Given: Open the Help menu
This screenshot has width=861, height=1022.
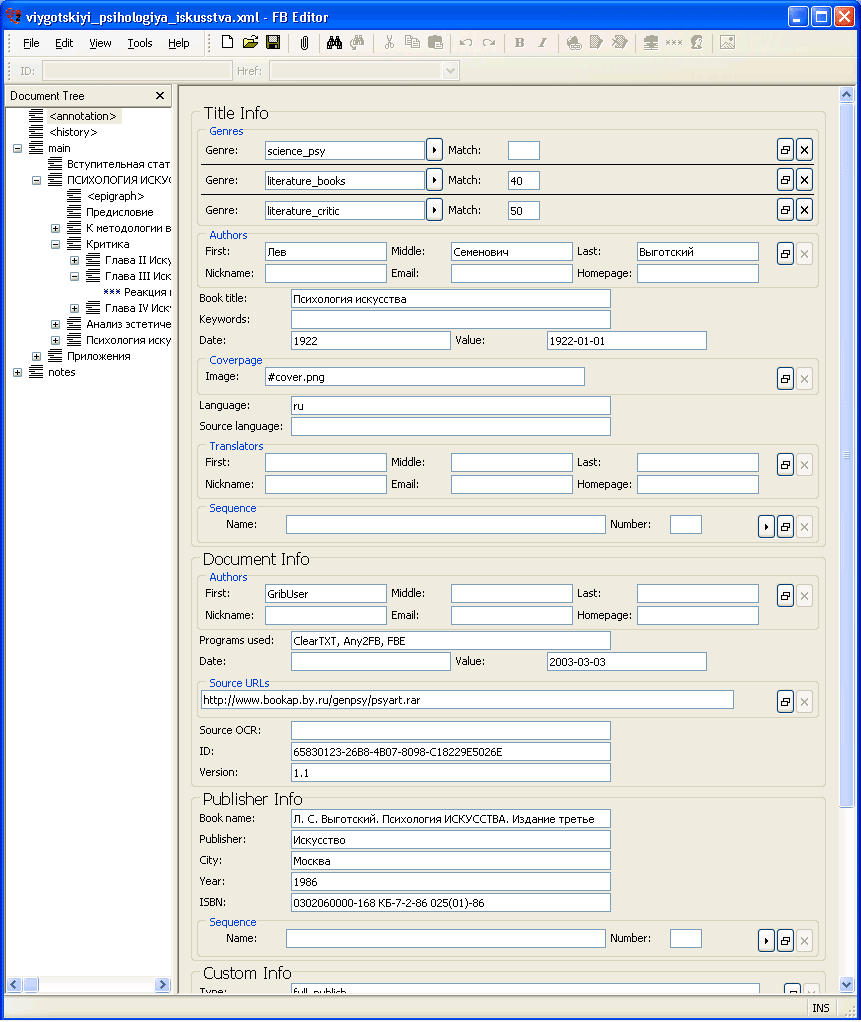Looking at the screenshot, I should click(179, 43).
